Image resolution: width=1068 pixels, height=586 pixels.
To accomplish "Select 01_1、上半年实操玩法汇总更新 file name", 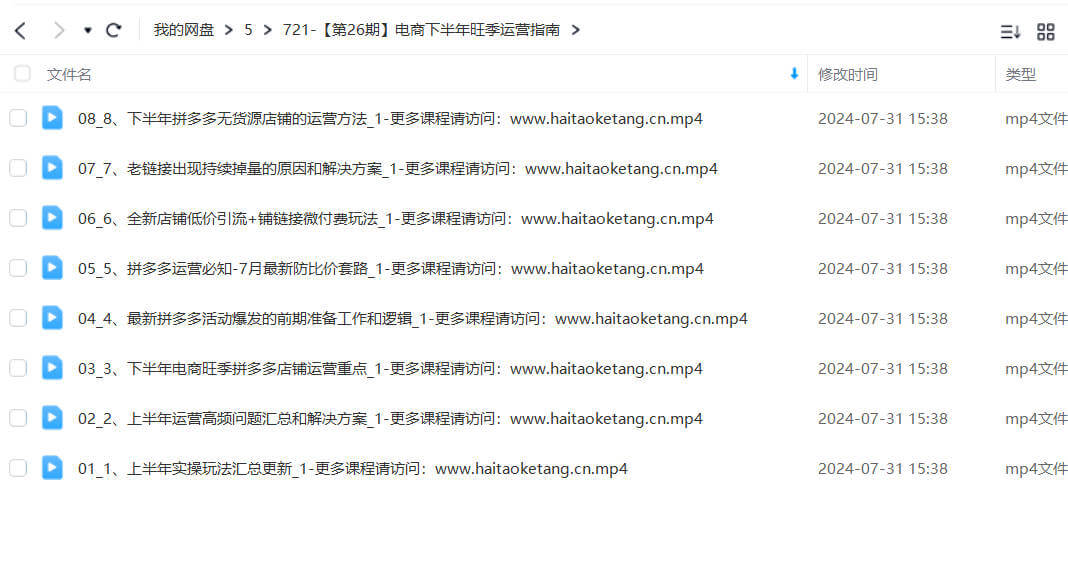I will 353,469.
